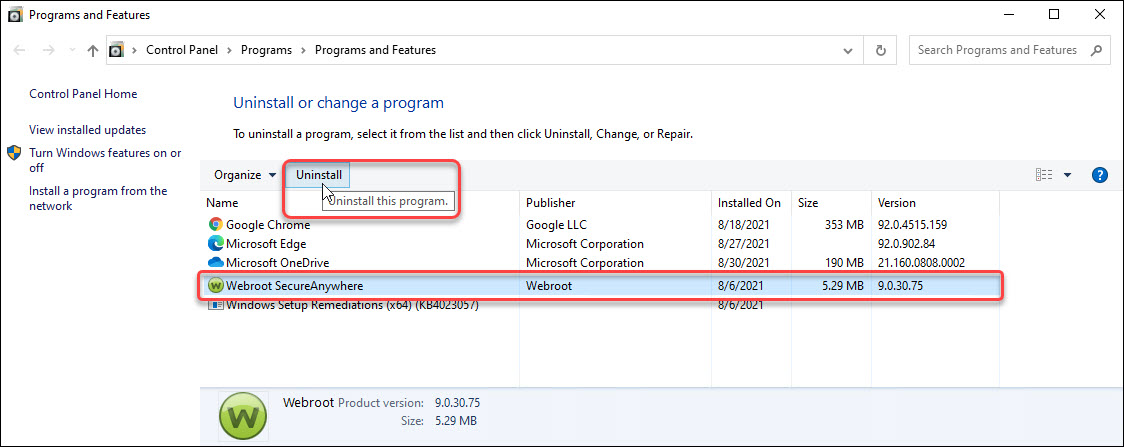Open the Organize dropdown menu
1124x447 pixels.
pyautogui.click(x=245, y=175)
